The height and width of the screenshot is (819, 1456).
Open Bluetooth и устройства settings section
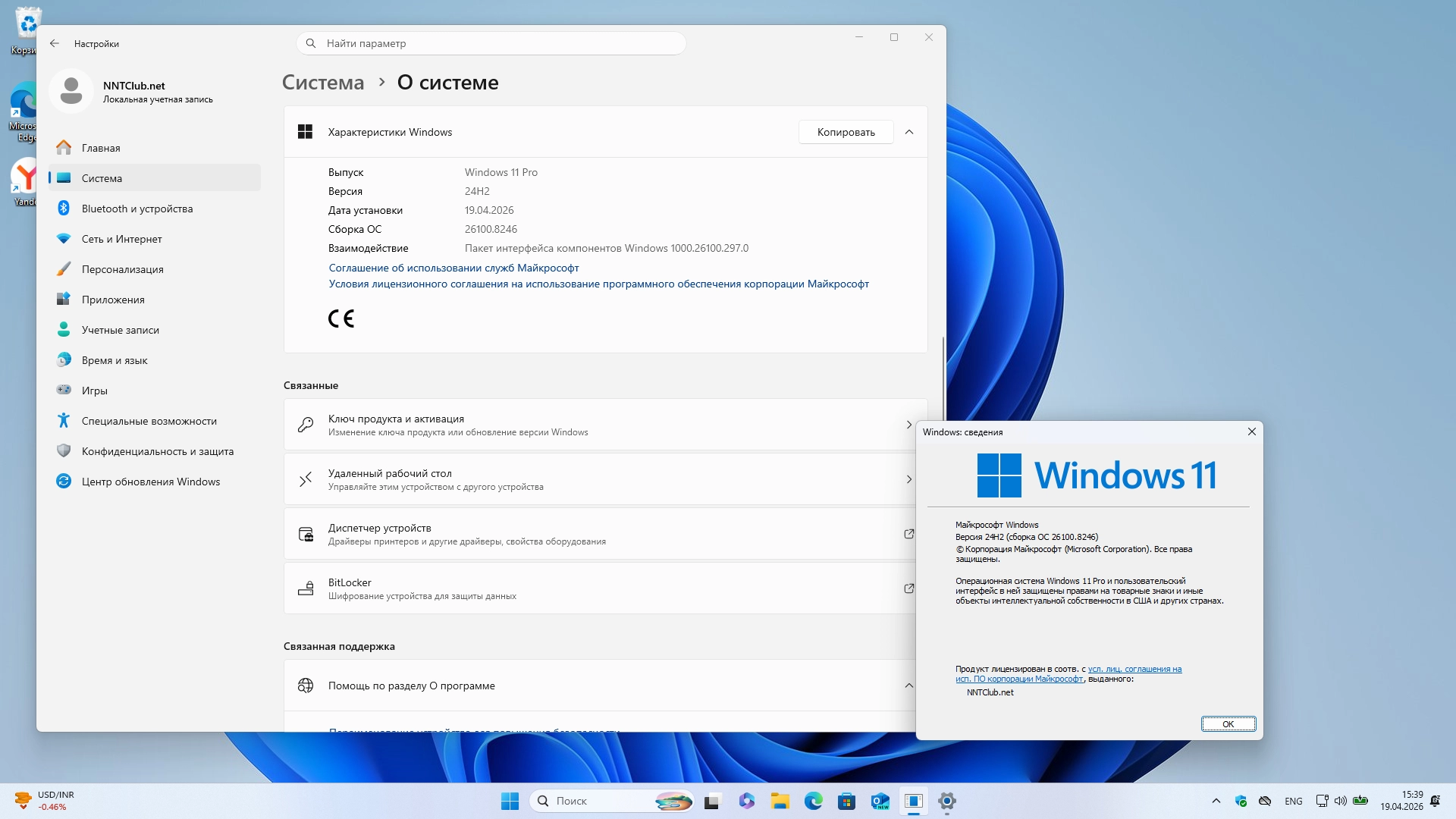click(137, 209)
